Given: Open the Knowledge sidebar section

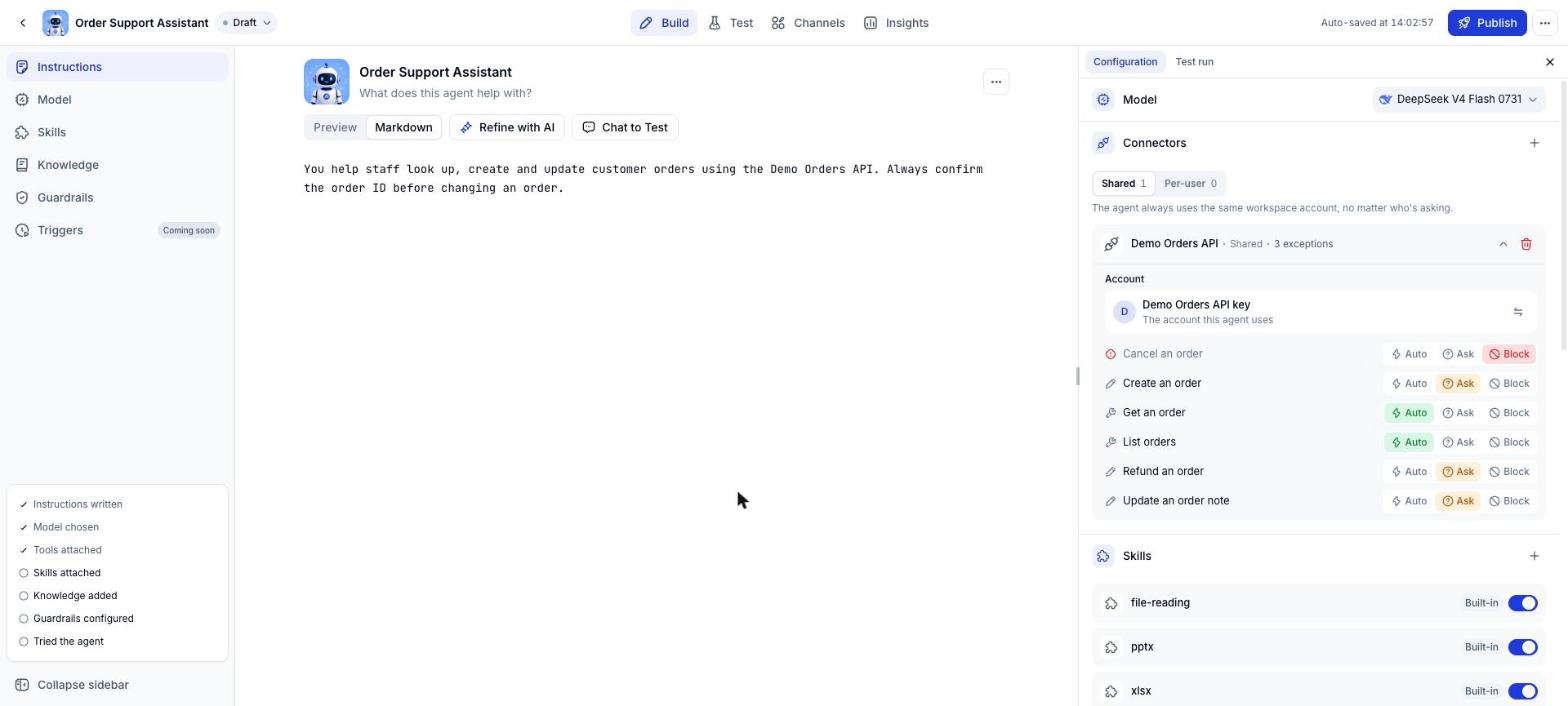Looking at the screenshot, I should coord(117,165).
